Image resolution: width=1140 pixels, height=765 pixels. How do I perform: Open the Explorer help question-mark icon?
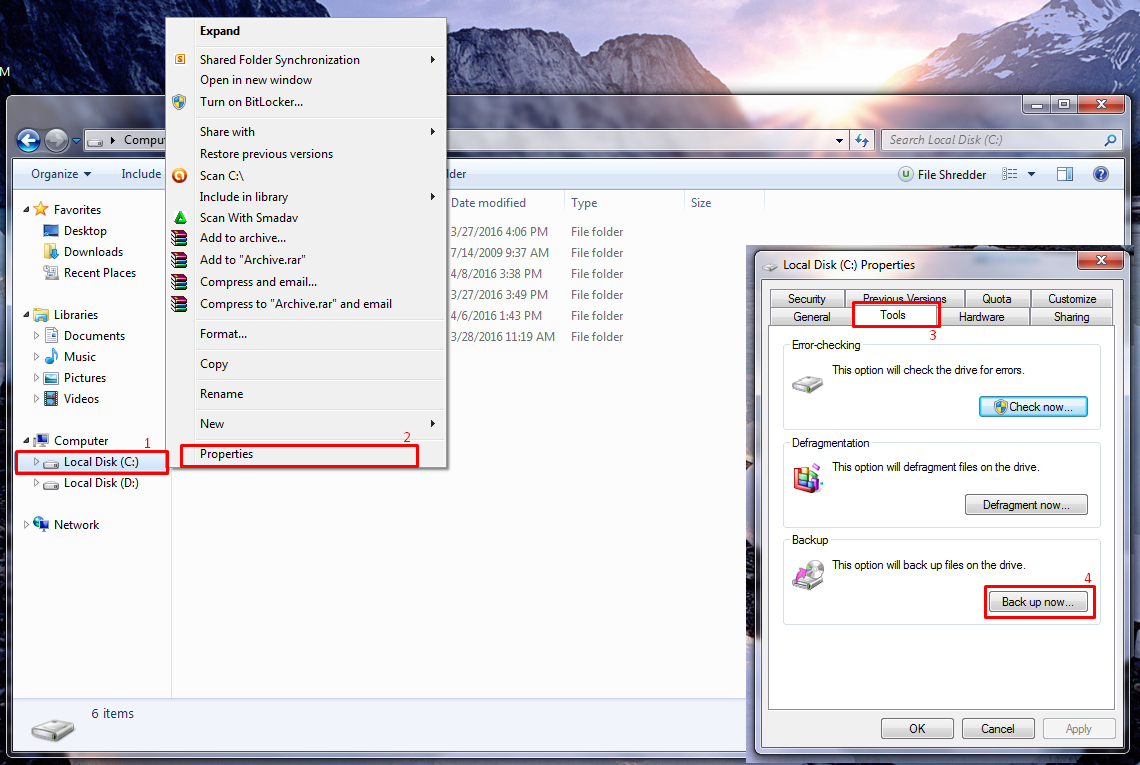[x=1101, y=174]
